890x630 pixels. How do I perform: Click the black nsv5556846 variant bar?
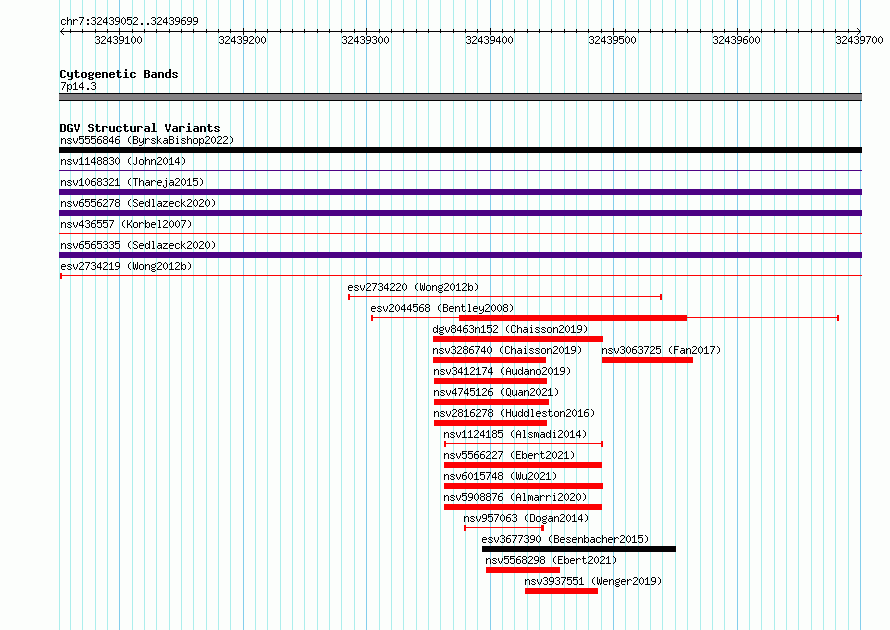click(x=460, y=150)
